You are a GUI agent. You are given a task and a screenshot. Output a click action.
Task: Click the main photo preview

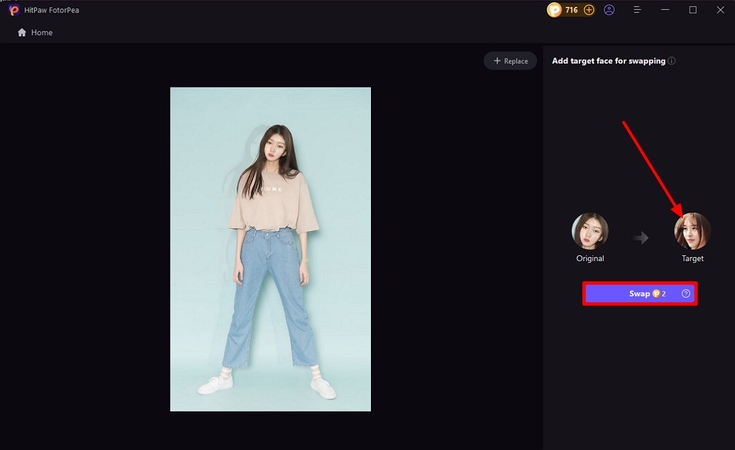coord(270,249)
